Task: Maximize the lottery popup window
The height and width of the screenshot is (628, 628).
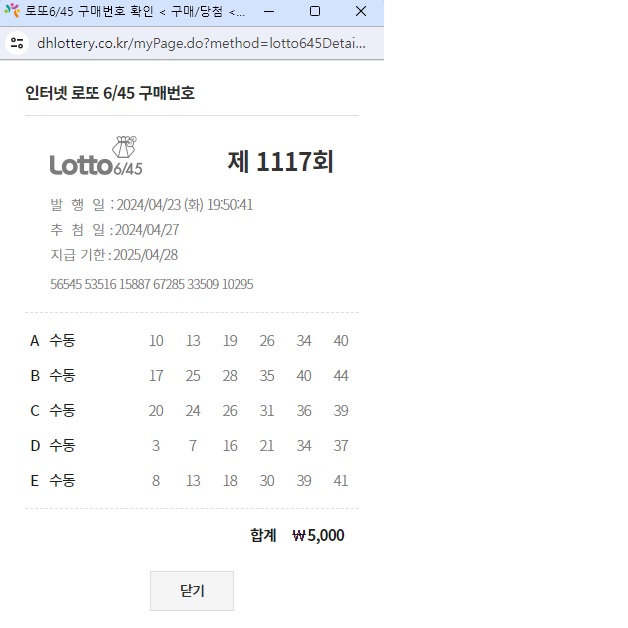Action: [x=314, y=11]
